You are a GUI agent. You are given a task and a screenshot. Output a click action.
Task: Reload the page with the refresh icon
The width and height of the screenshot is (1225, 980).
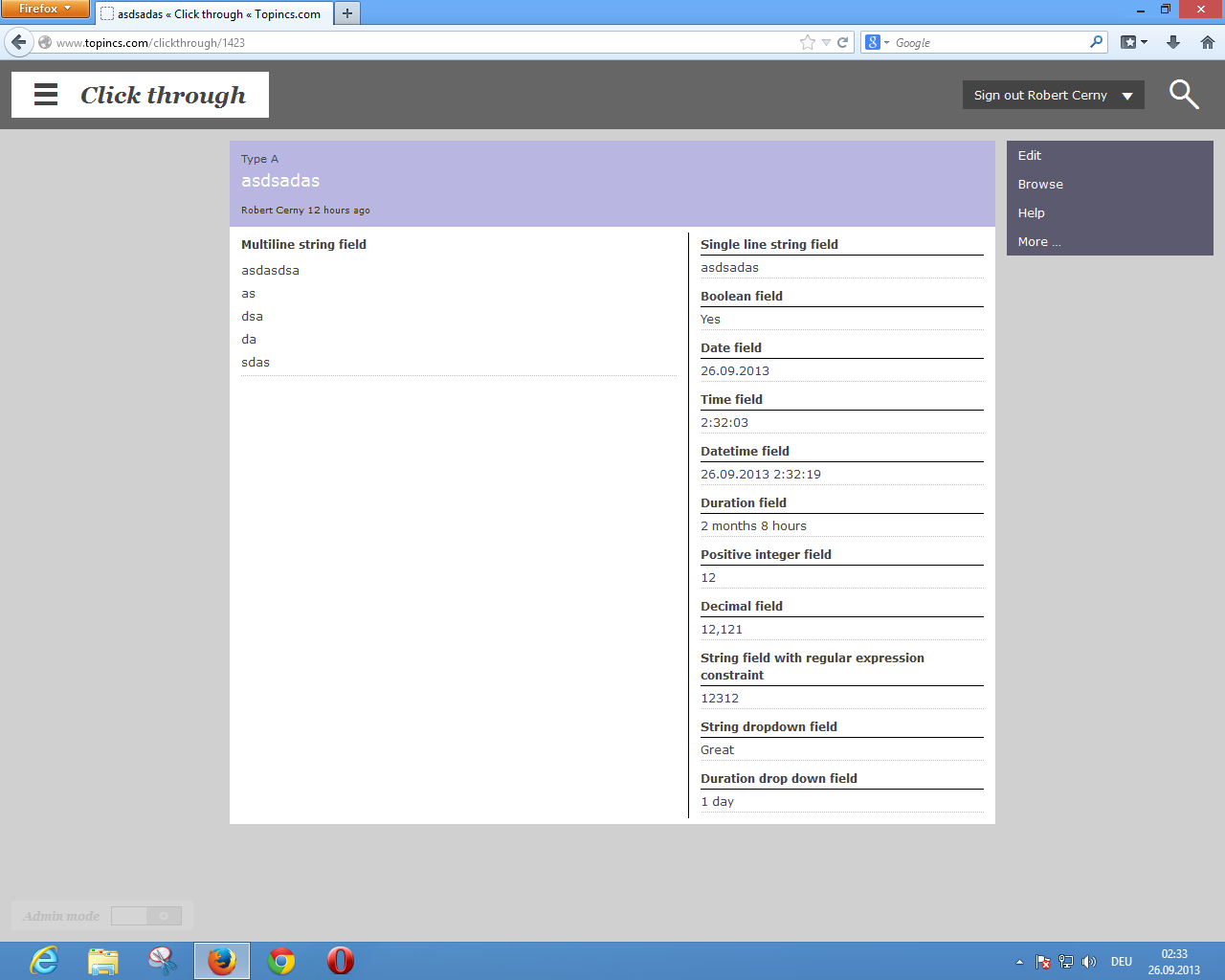coord(843,42)
